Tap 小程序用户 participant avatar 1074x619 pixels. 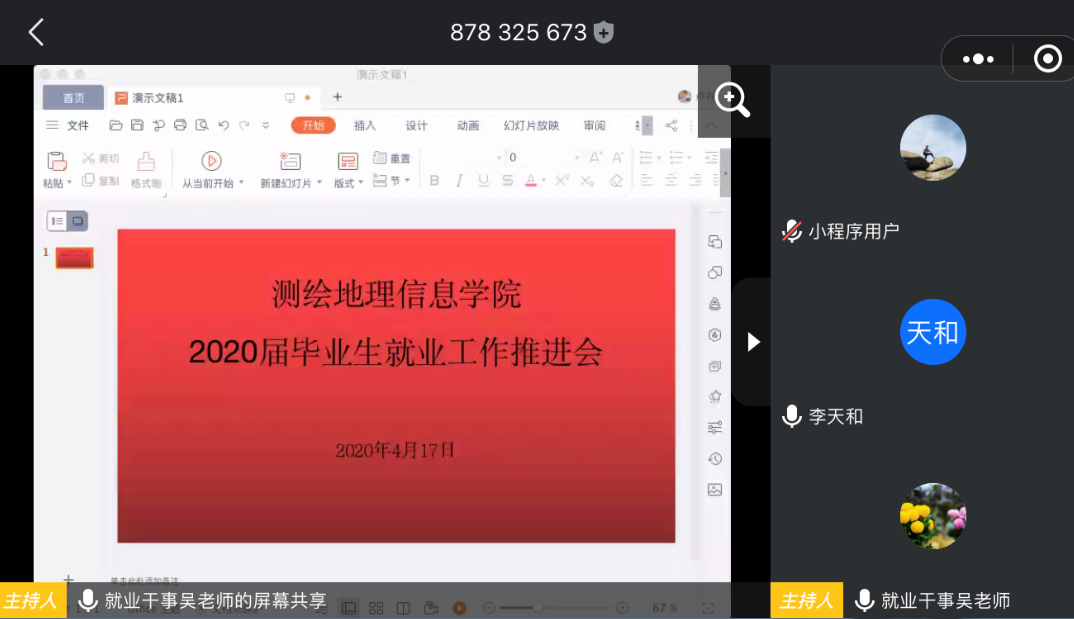point(933,148)
